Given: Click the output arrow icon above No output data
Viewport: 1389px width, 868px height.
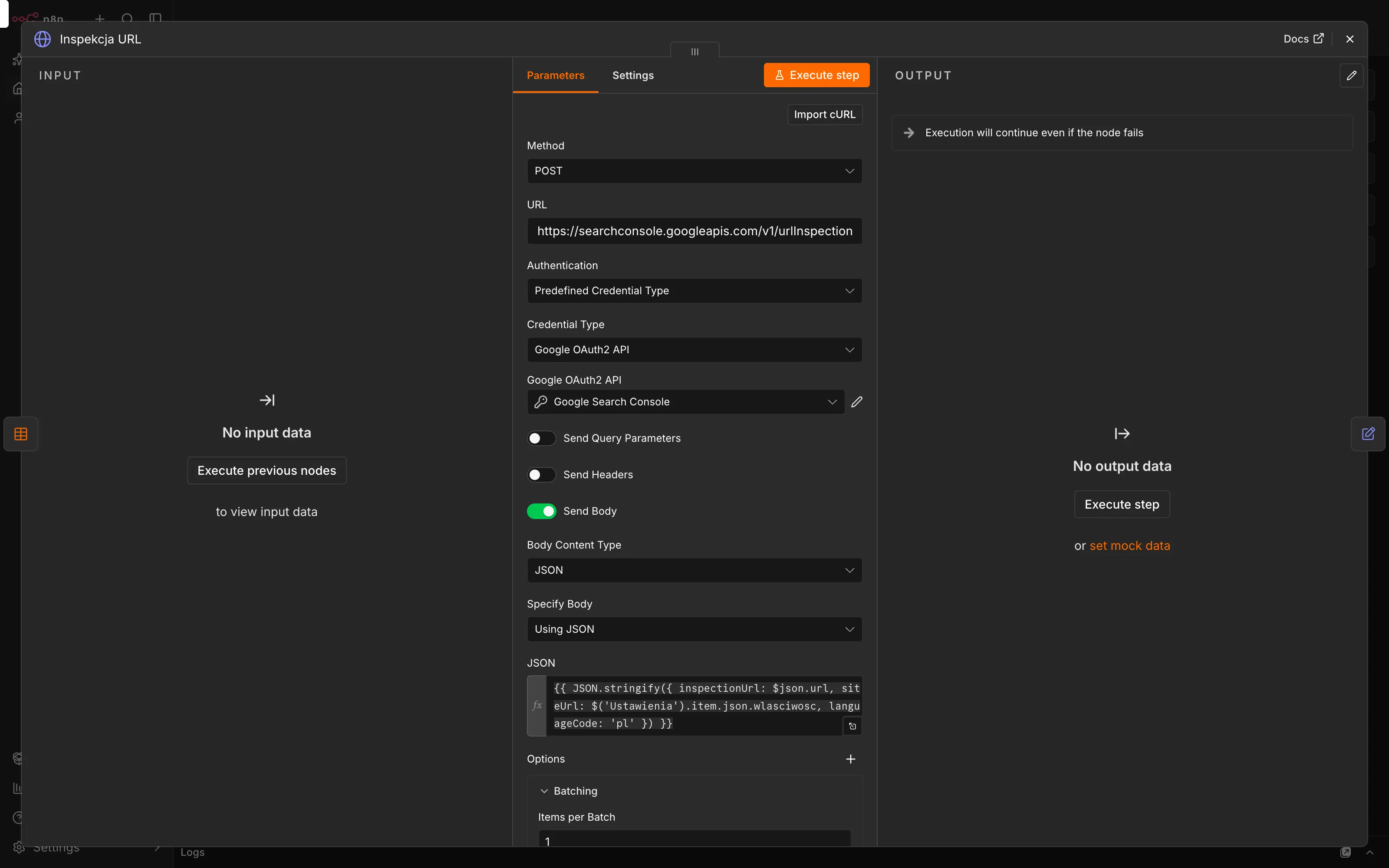Looking at the screenshot, I should 1122,434.
